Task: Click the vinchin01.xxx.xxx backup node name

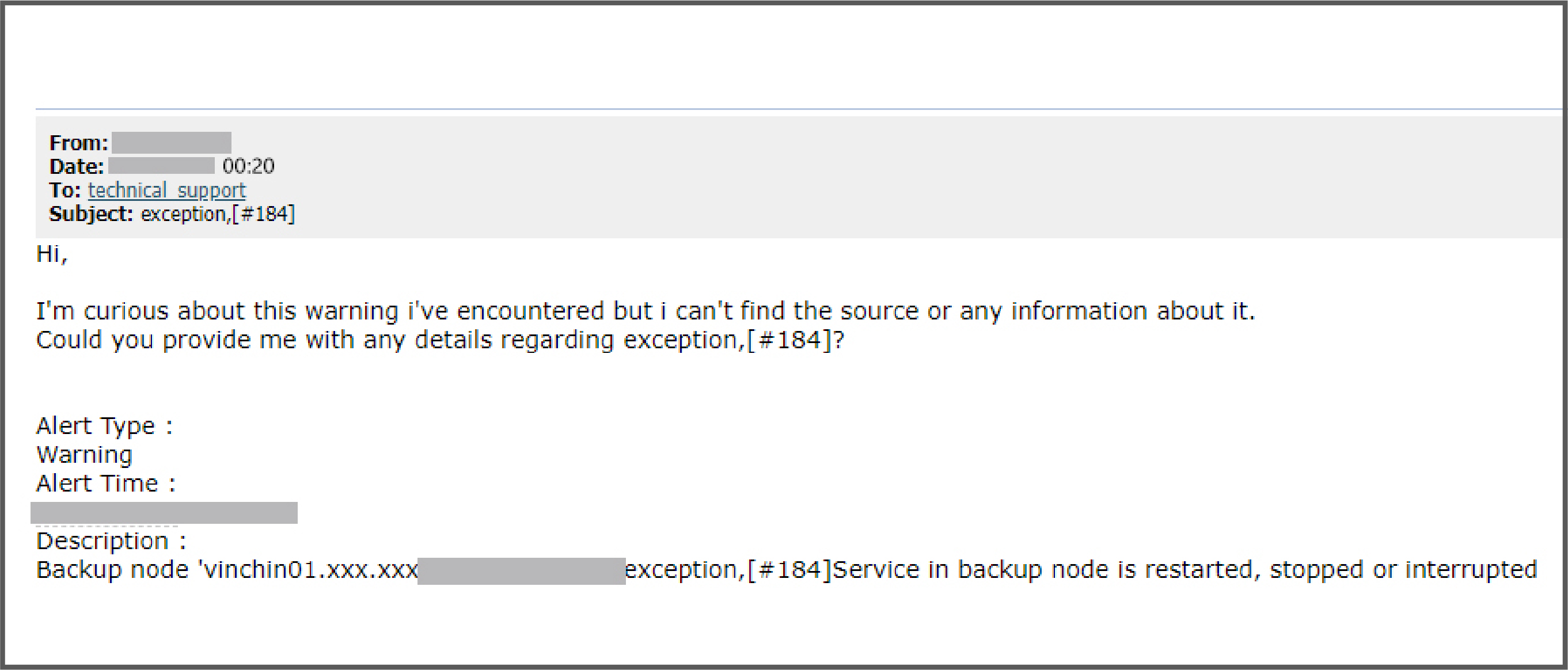Action: [310, 570]
